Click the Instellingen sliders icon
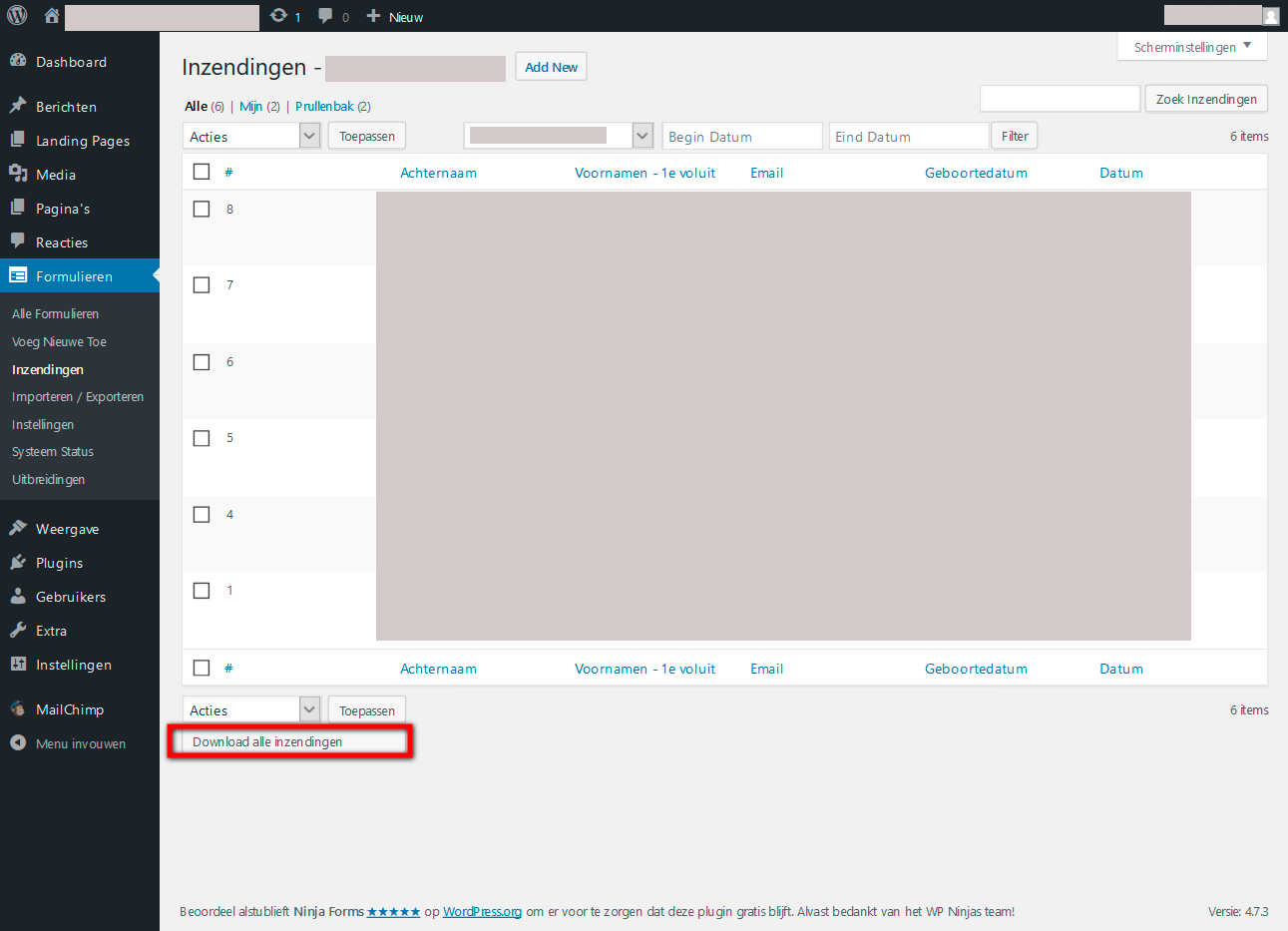 coord(18,664)
